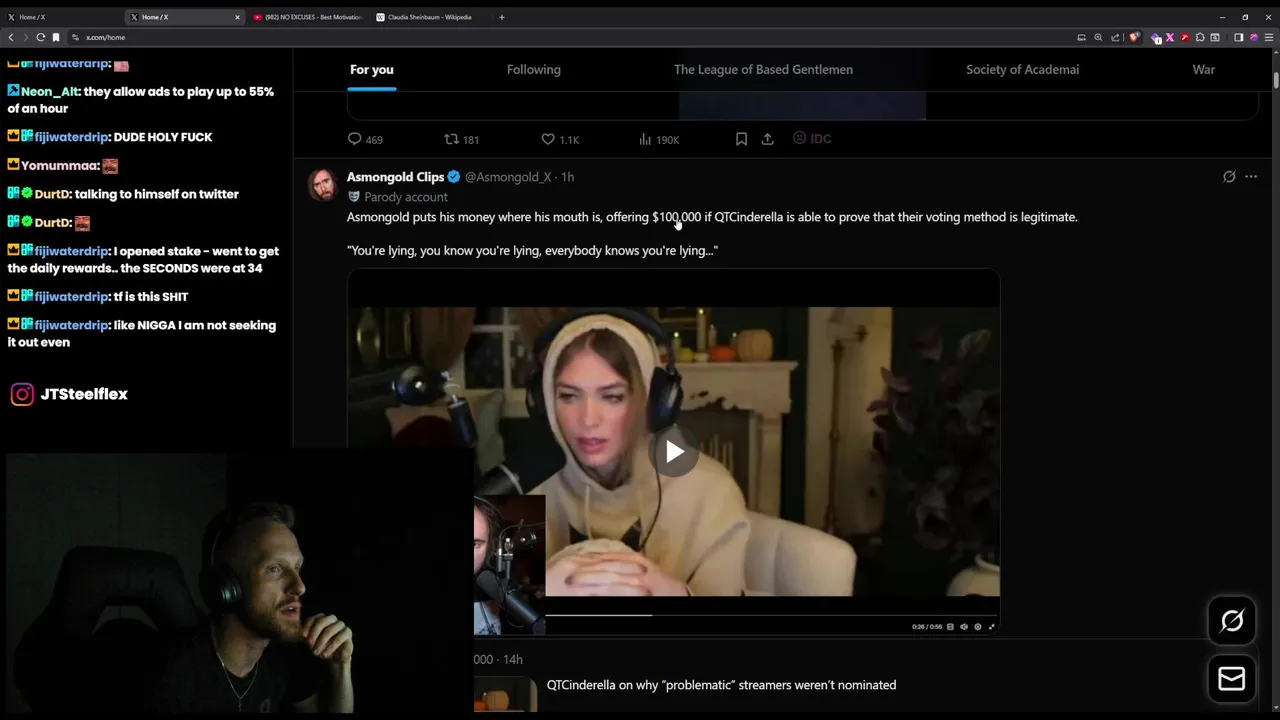The height and width of the screenshot is (720, 1280).
Task: Open Brave Shields lion icon
Action: coord(1134,37)
